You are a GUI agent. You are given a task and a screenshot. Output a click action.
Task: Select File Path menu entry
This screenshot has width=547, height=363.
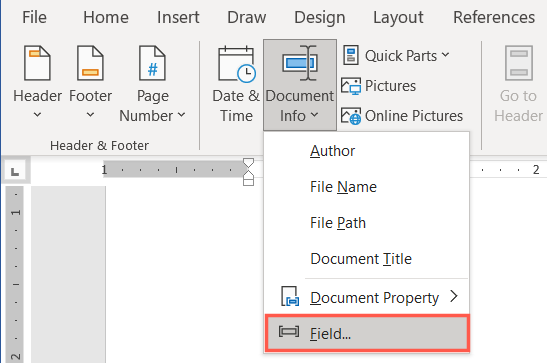[x=366, y=223]
